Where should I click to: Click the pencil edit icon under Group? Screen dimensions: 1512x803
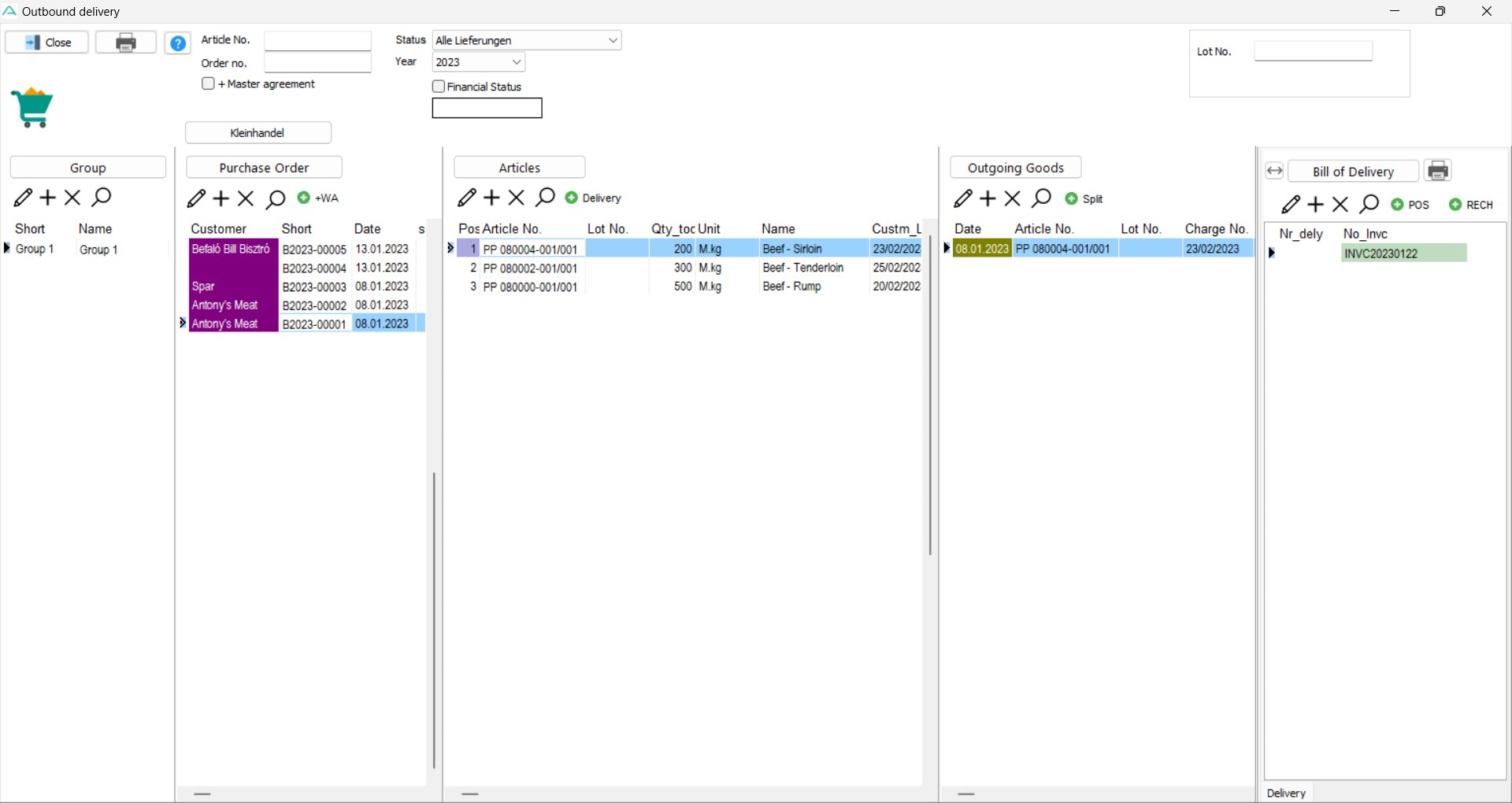point(23,198)
